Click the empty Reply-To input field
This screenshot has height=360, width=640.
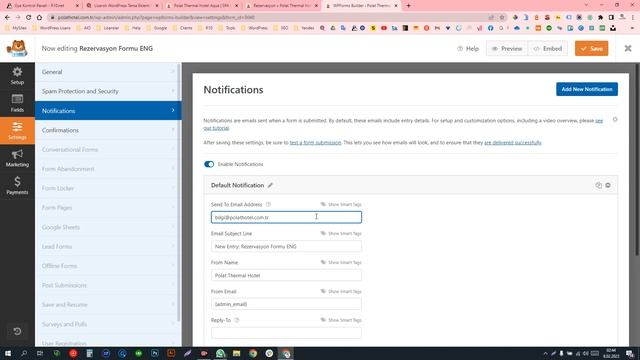point(286,333)
